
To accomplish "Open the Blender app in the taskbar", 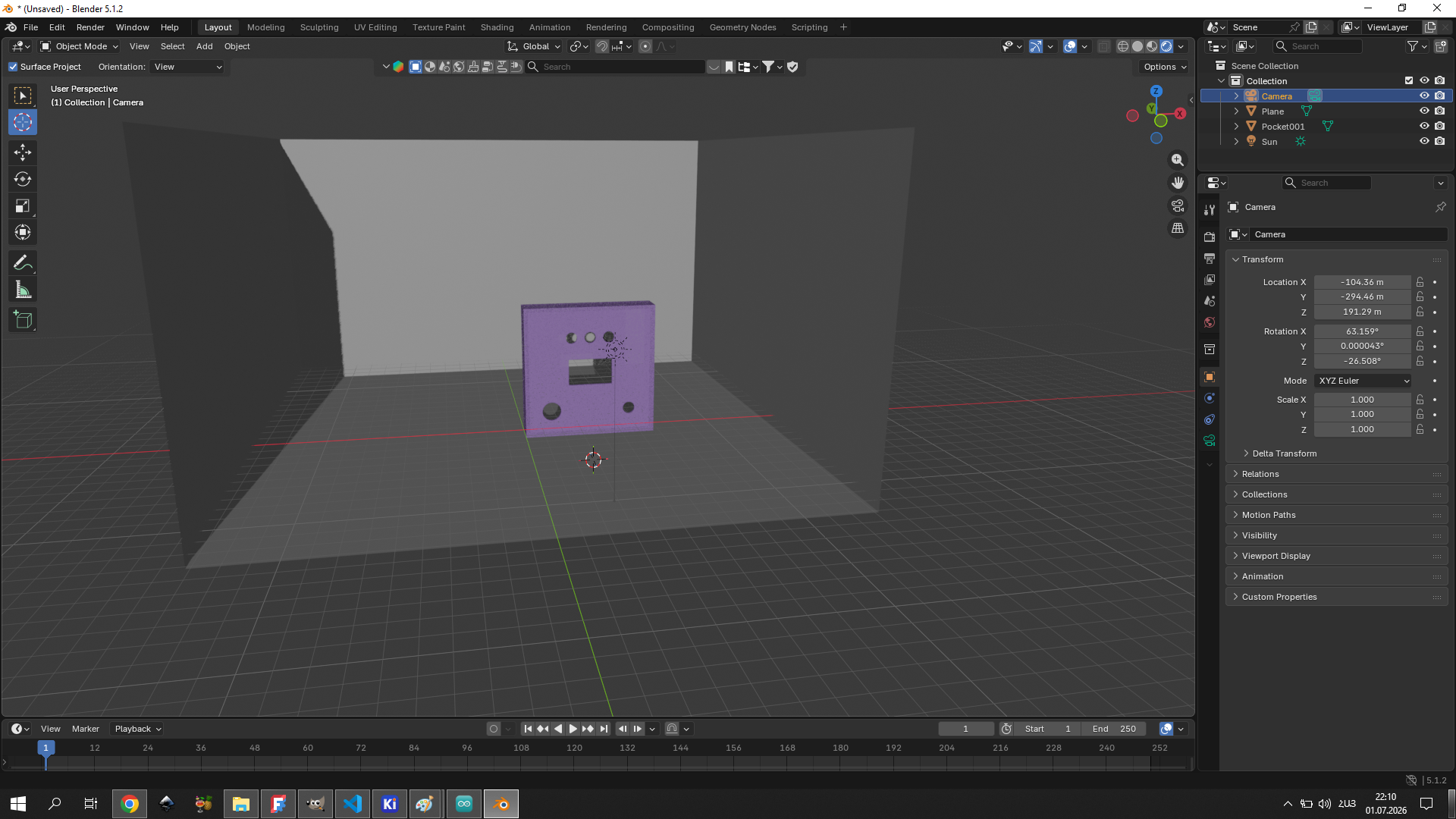I will 501,804.
